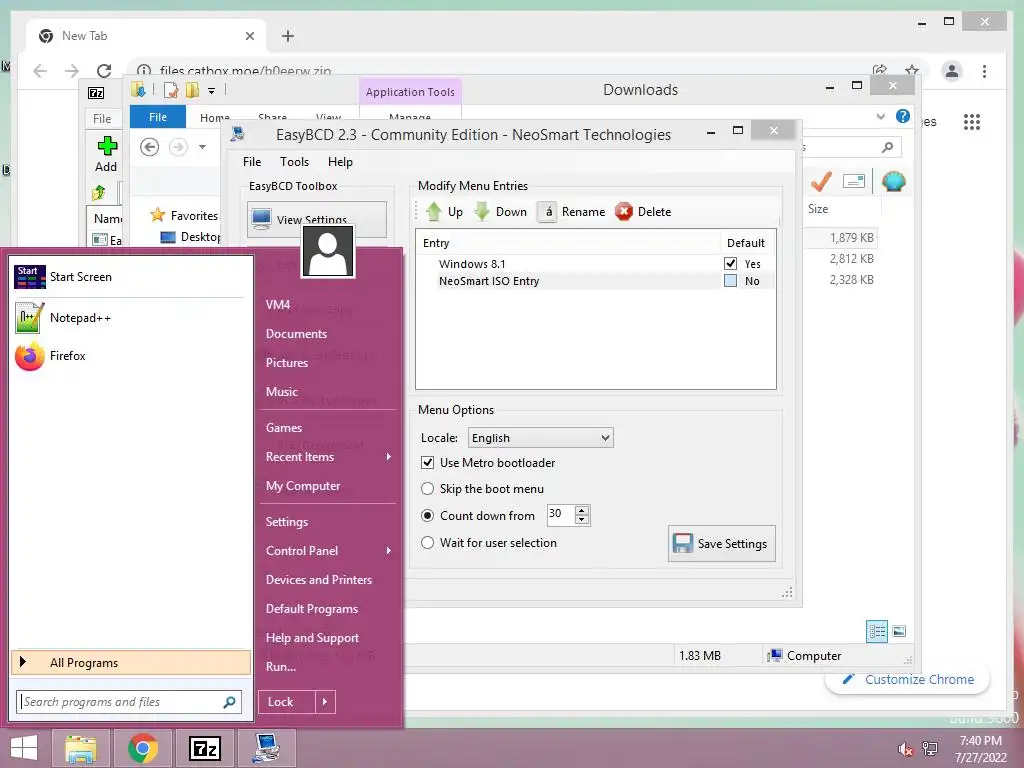Click the Chrome reload page icon
1024x768 pixels.
(104, 71)
